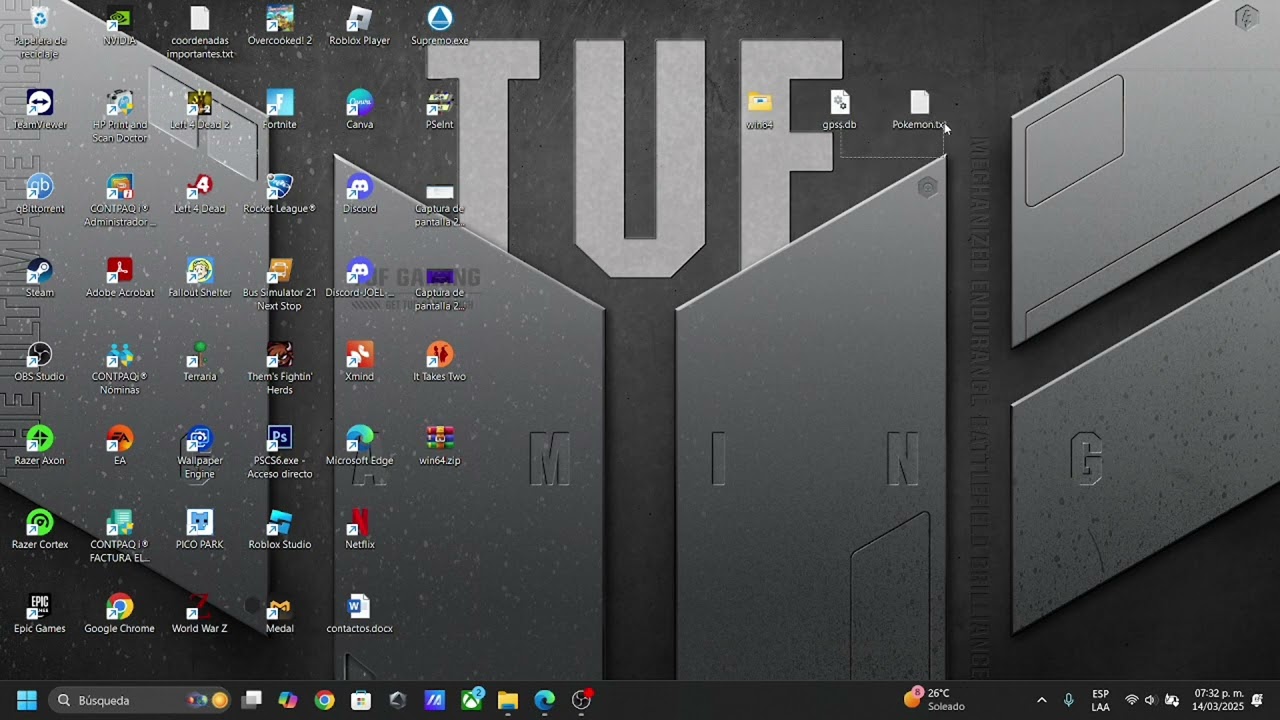Select the Fallout Shelter shortcut
Viewport: 1280px width, 720px height.
200,278
